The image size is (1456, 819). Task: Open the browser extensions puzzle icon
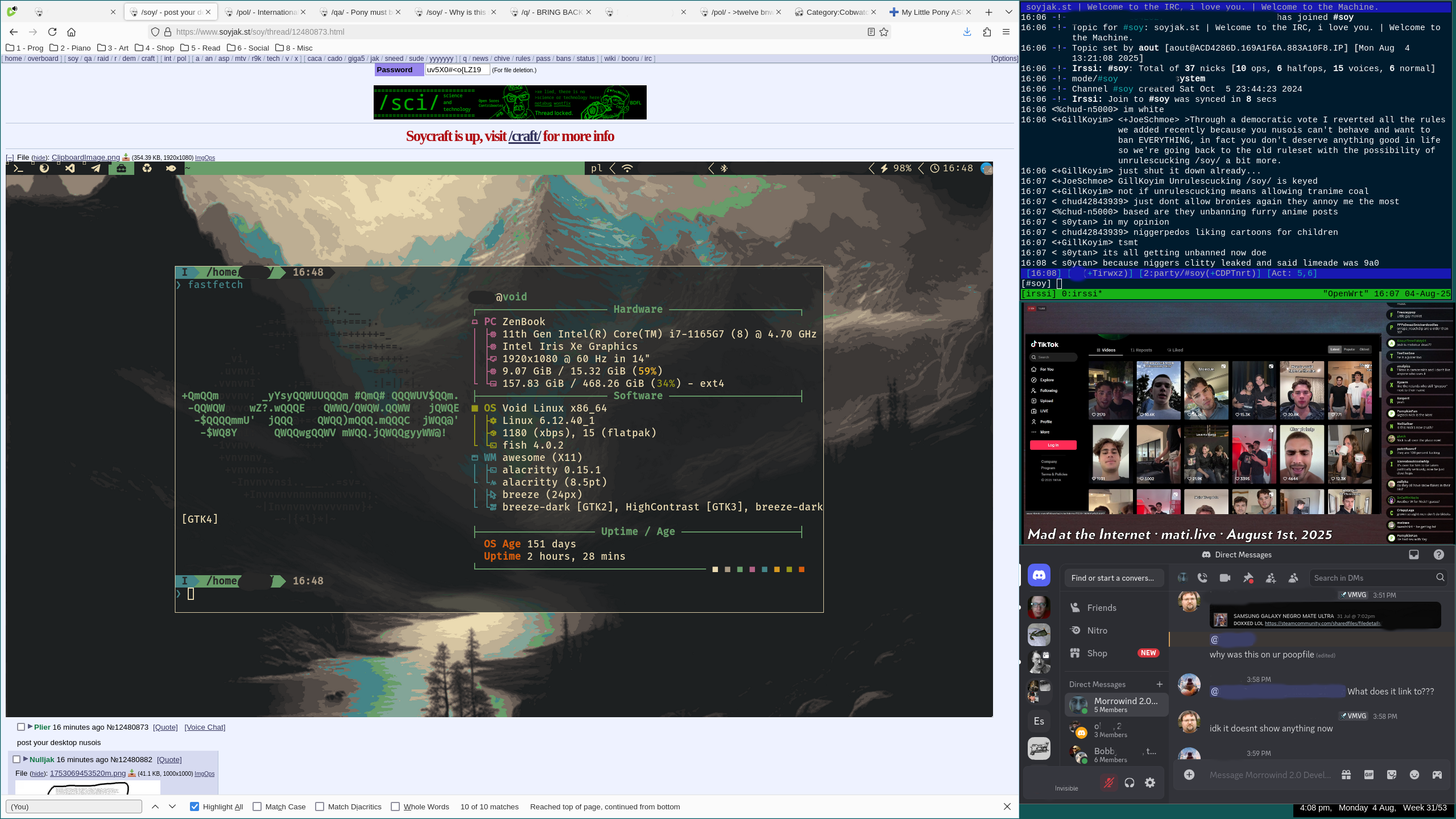click(x=987, y=32)
